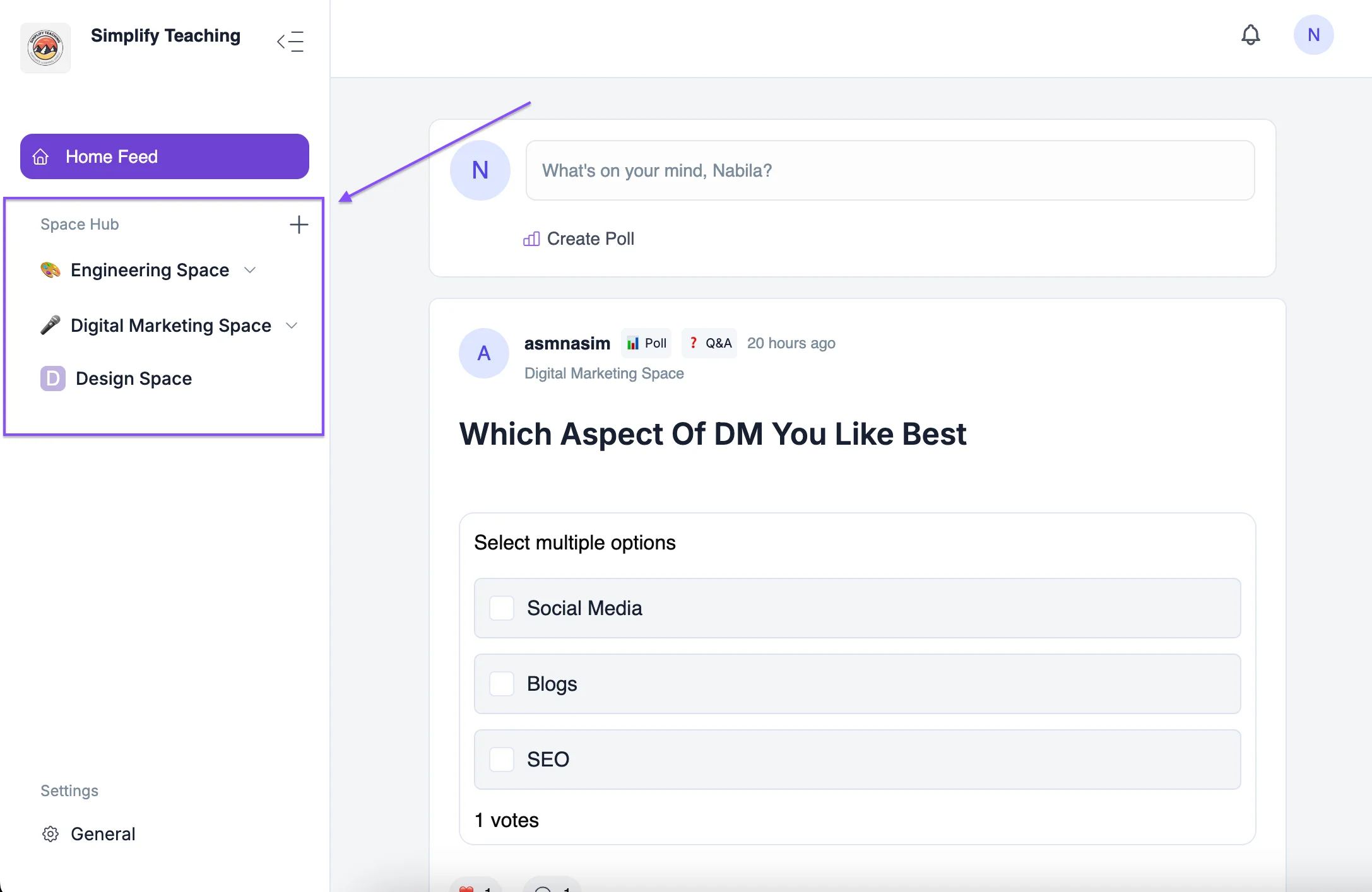Check the SEO poll option
The width and height of the screenshot is (1372, 892).
502,760
